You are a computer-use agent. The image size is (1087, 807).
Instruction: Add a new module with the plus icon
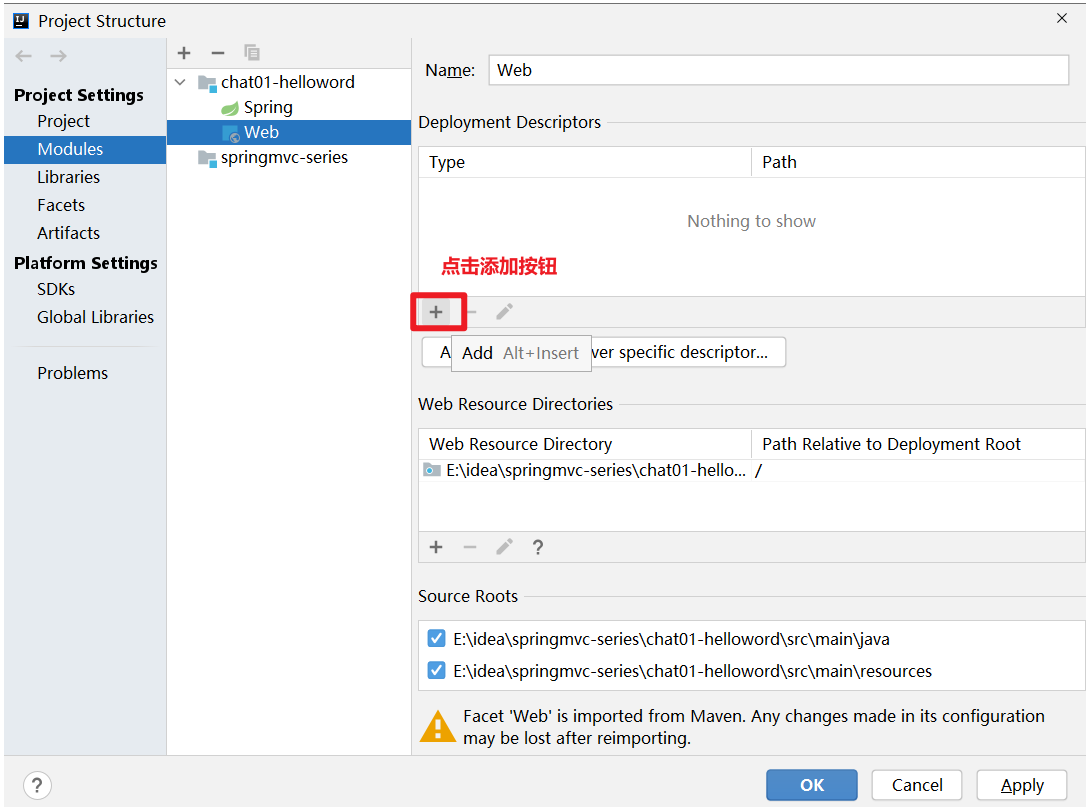pos(184,53)
